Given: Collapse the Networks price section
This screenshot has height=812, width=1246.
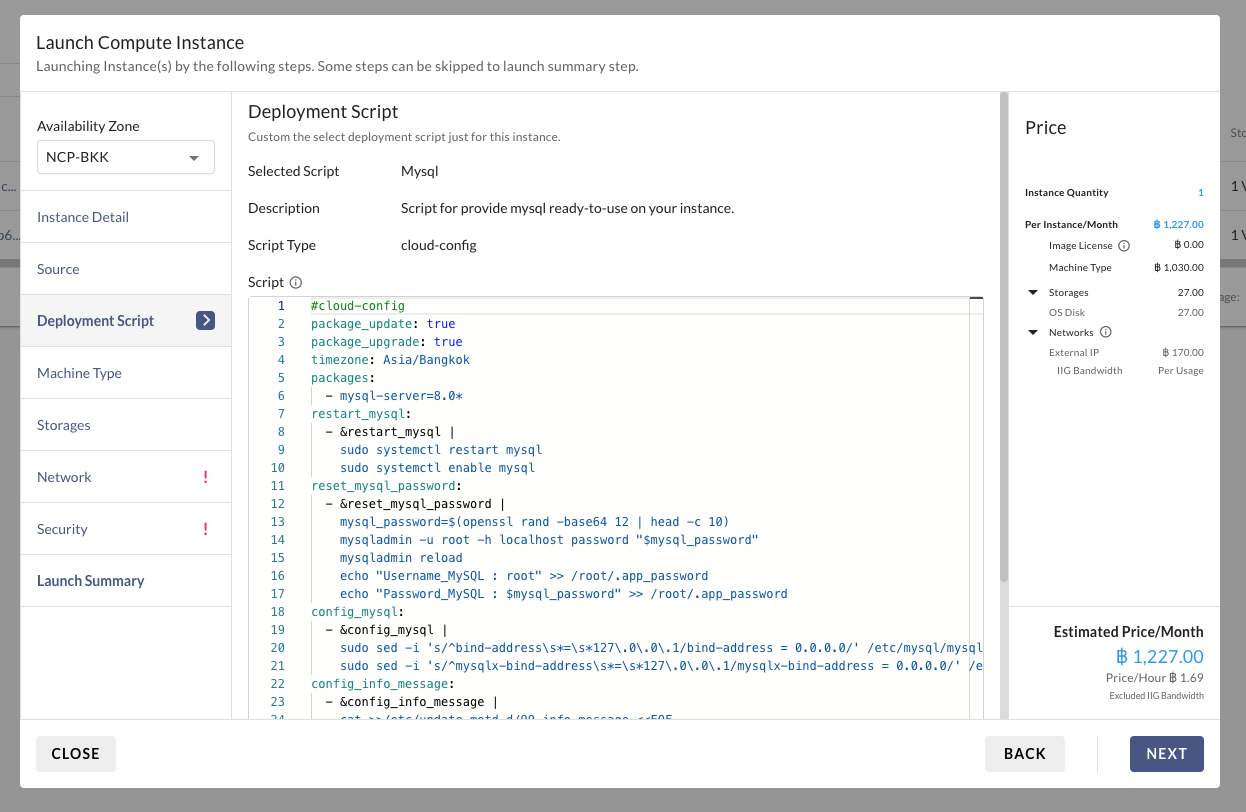Looking at the screenshot, I should [x=1033, y=333].
